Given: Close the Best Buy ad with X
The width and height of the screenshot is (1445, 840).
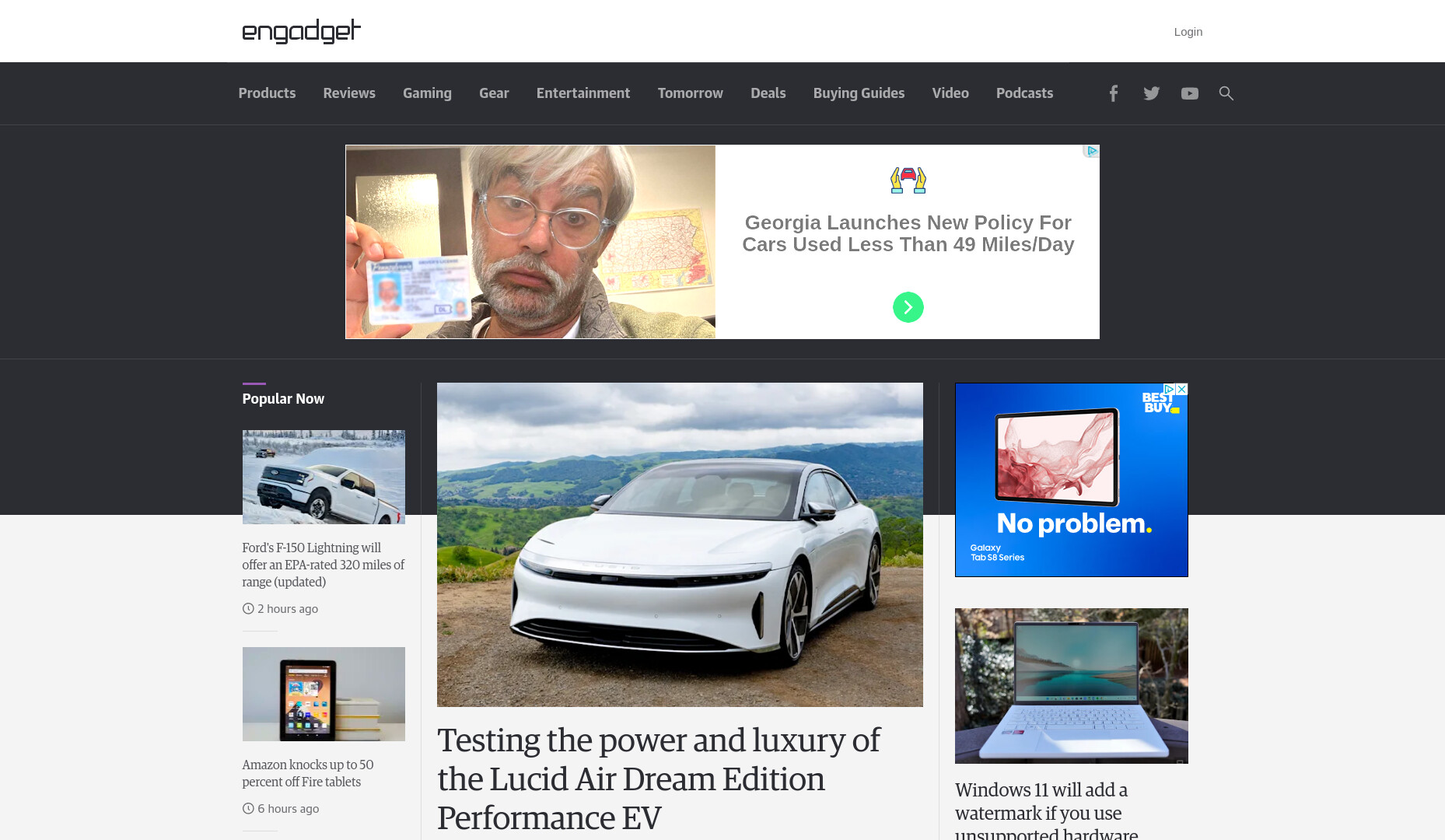Looking at the screenshot, I should point(1181,389).
